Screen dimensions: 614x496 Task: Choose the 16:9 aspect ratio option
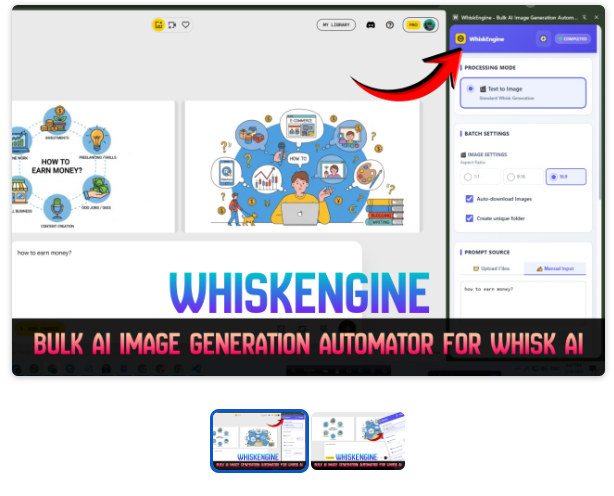[566, 177]
